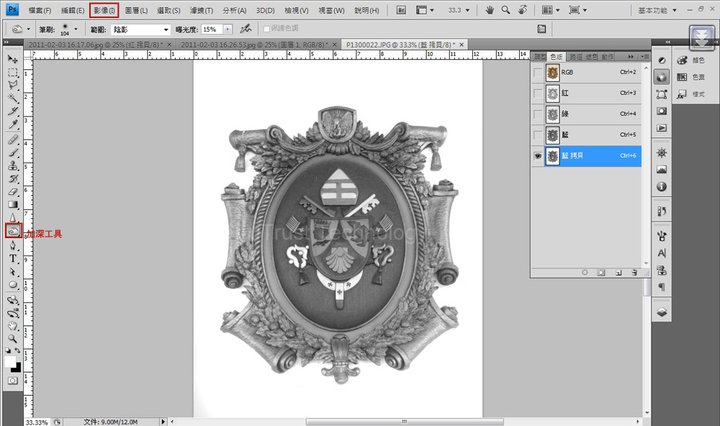Select the Hand tool in toolbox
The image size is (720, 426).
coord(13,326)
